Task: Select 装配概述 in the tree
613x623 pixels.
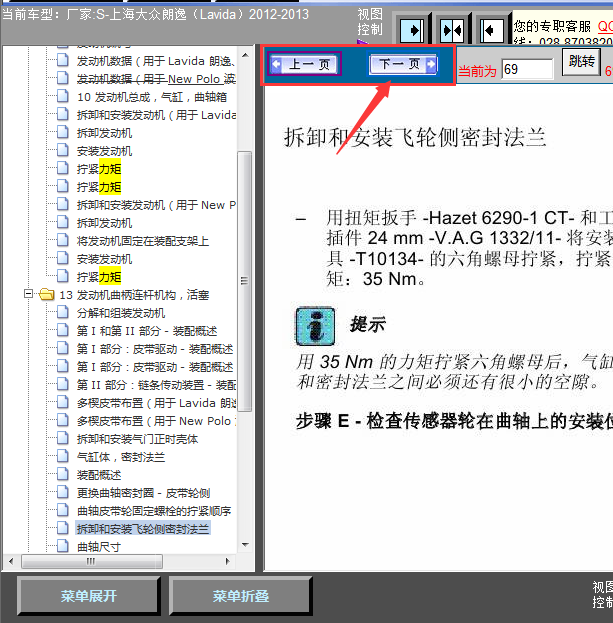Action: point(99,475)
